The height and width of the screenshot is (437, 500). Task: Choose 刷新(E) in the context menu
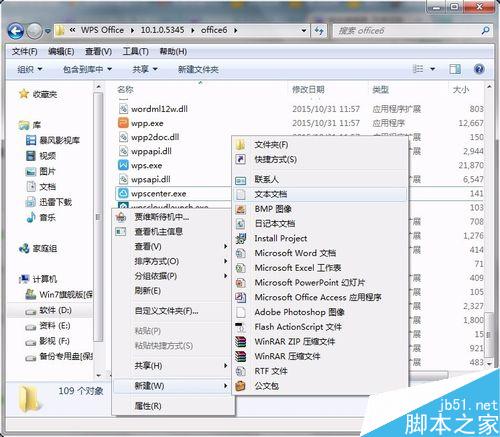coord(172,291)
